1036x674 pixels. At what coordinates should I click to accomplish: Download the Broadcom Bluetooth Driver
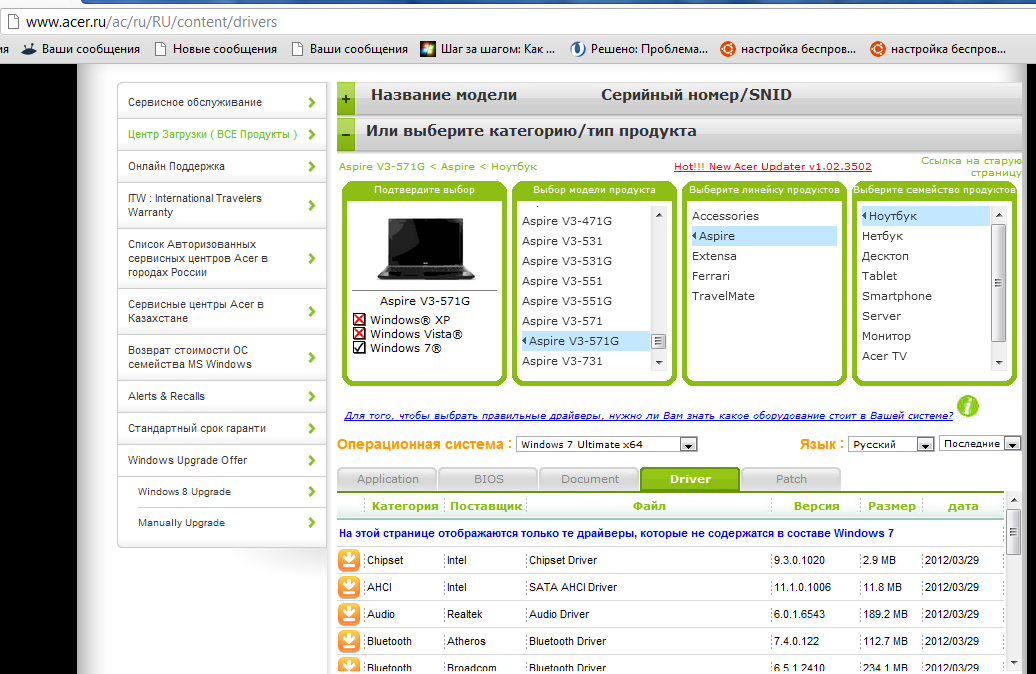[x=349, y=665]
